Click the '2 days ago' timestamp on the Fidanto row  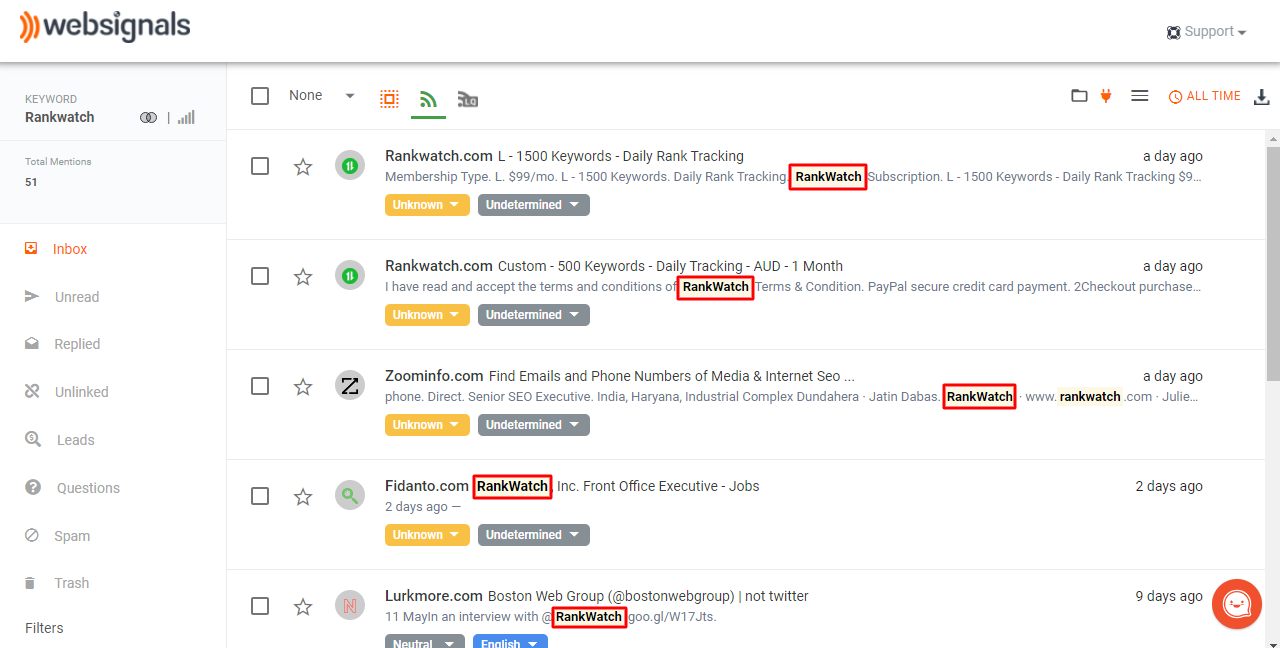(x=1169, y=486)
